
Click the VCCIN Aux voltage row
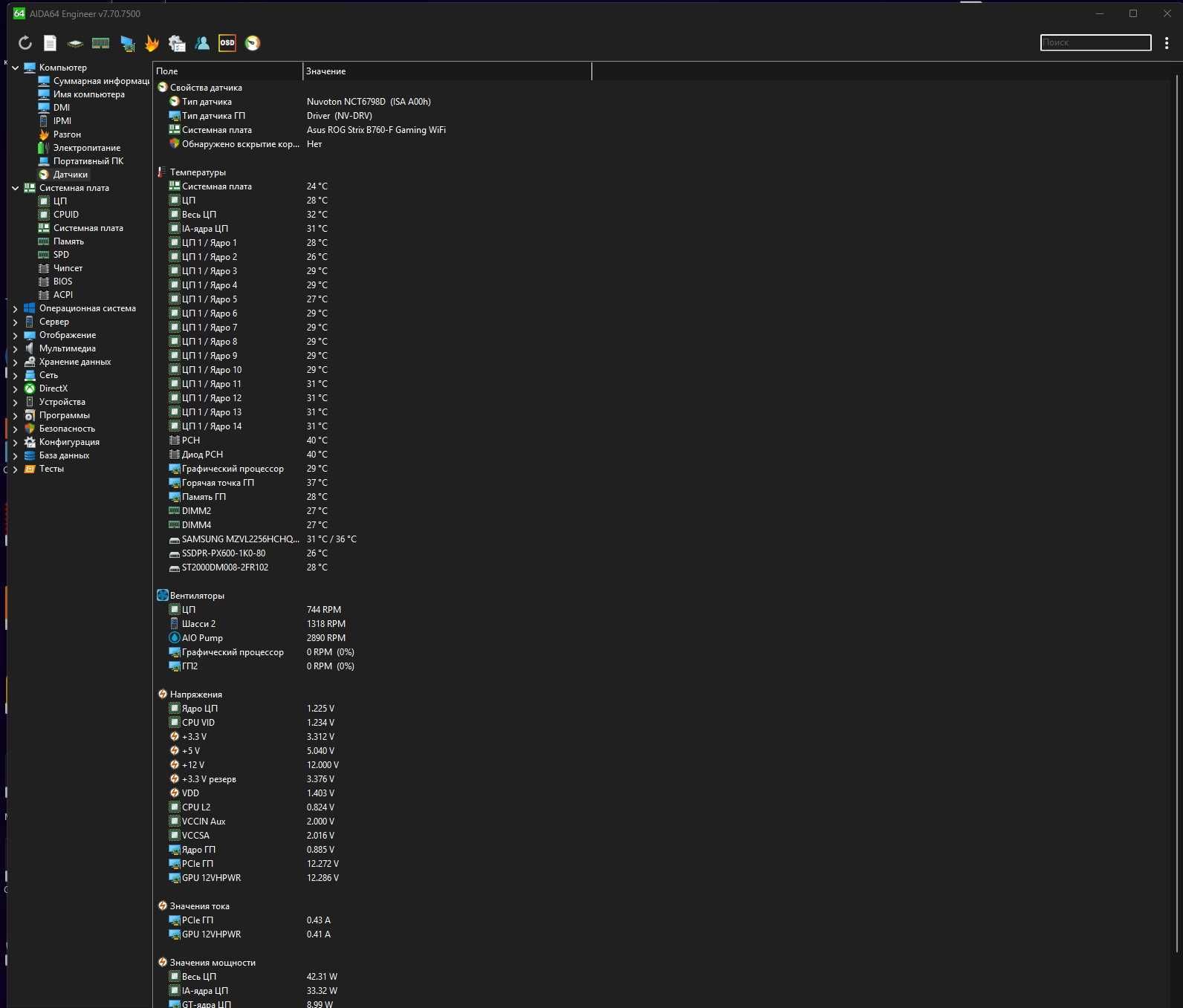(x=661, y=822)
